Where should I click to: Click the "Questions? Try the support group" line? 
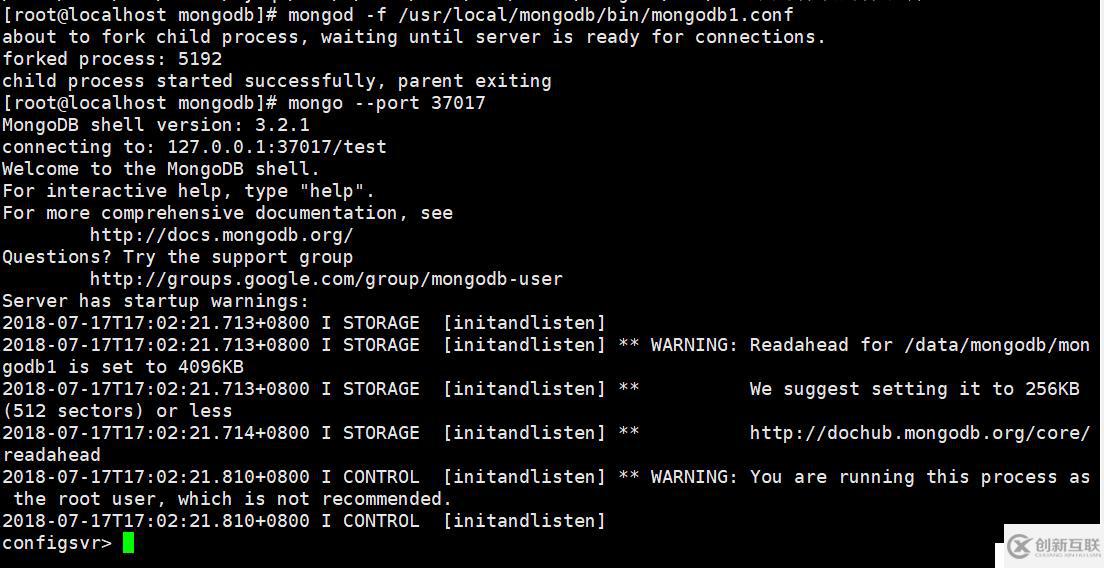point(177,257)
